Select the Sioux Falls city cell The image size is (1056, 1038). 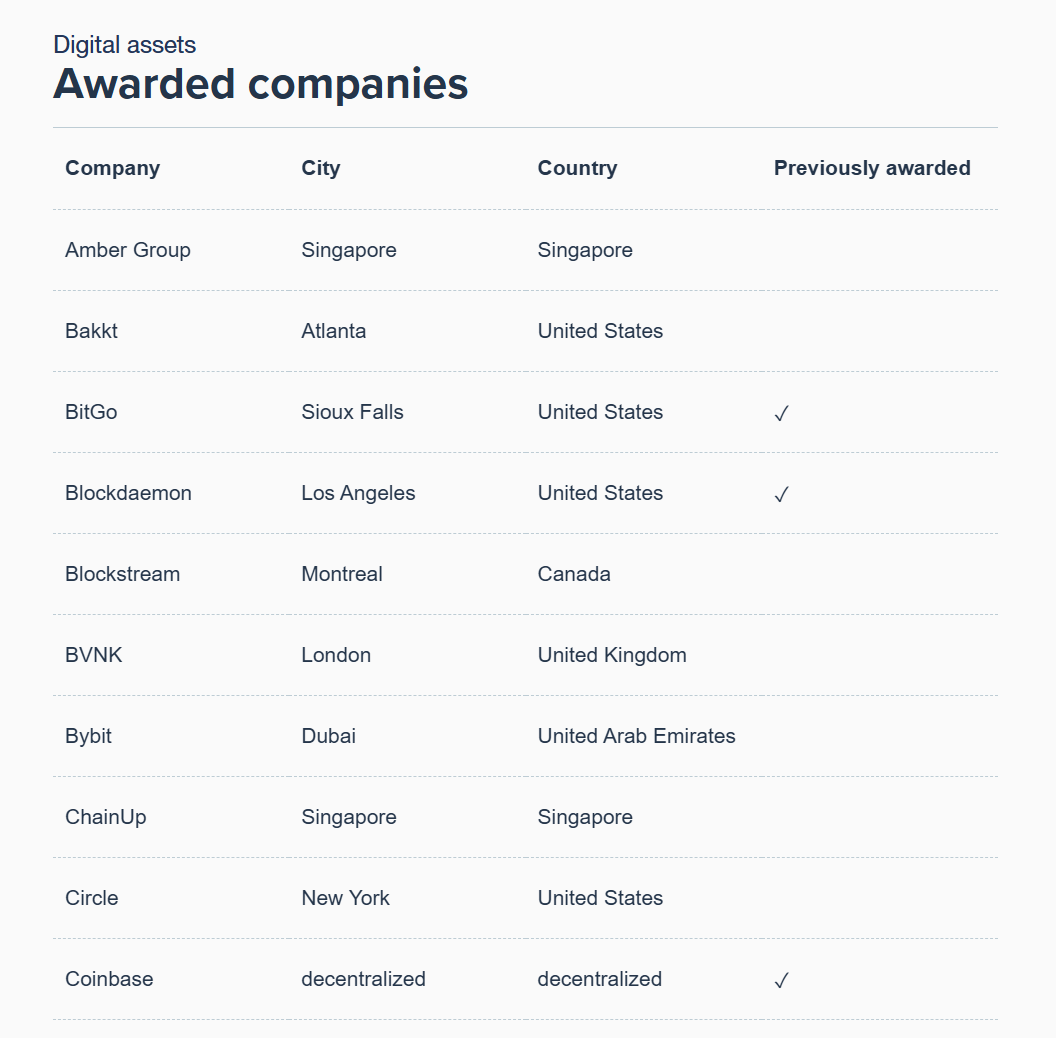tap(352, 412)
